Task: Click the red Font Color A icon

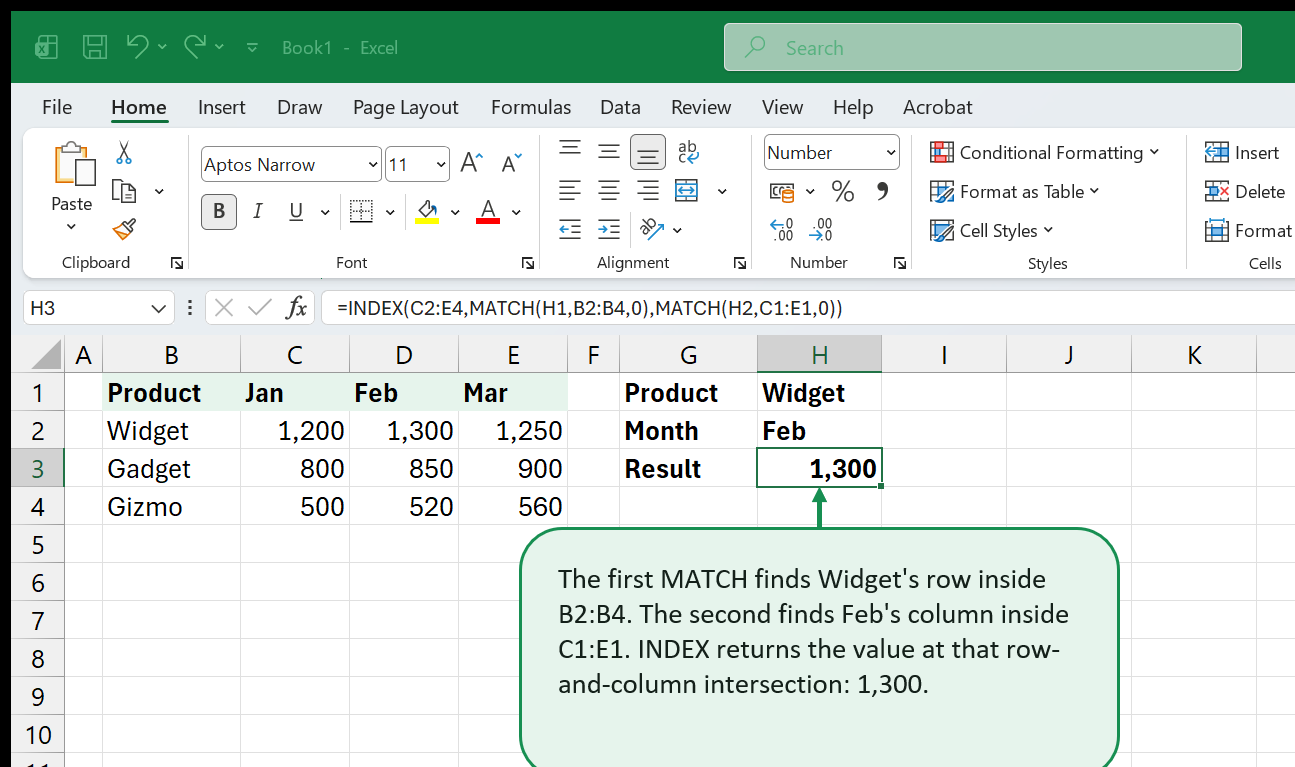Action: click(488, 211)
